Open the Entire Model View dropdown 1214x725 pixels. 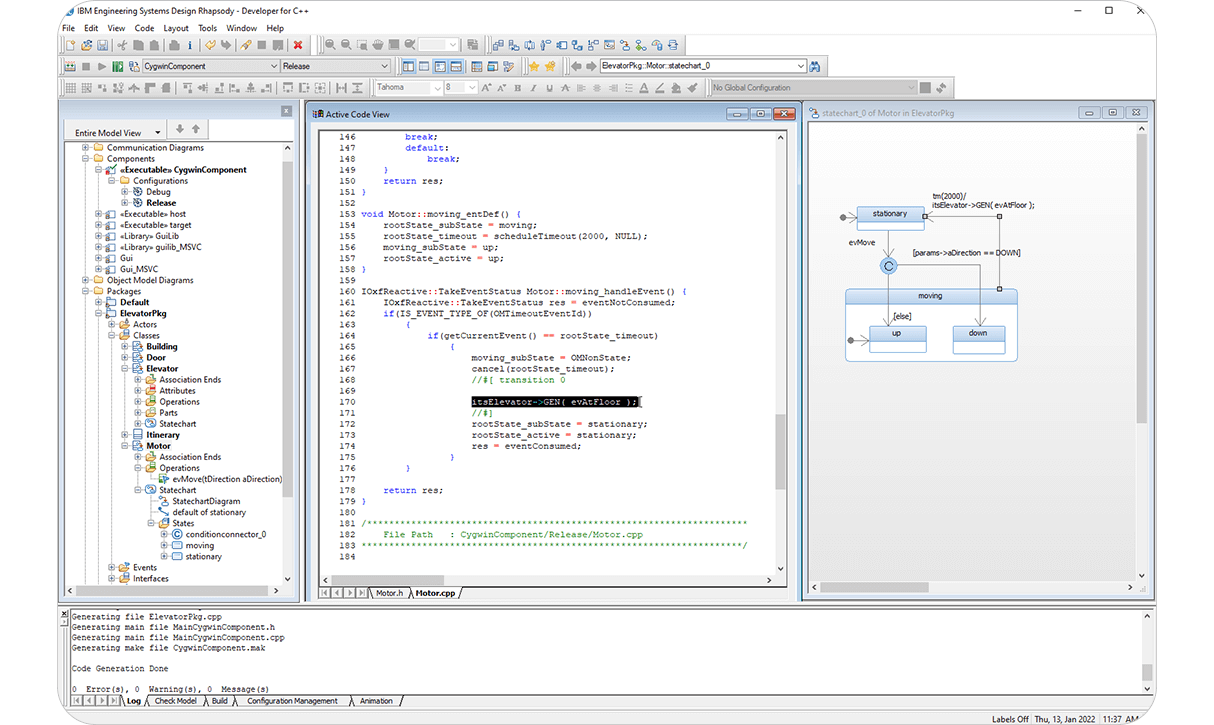158,132
